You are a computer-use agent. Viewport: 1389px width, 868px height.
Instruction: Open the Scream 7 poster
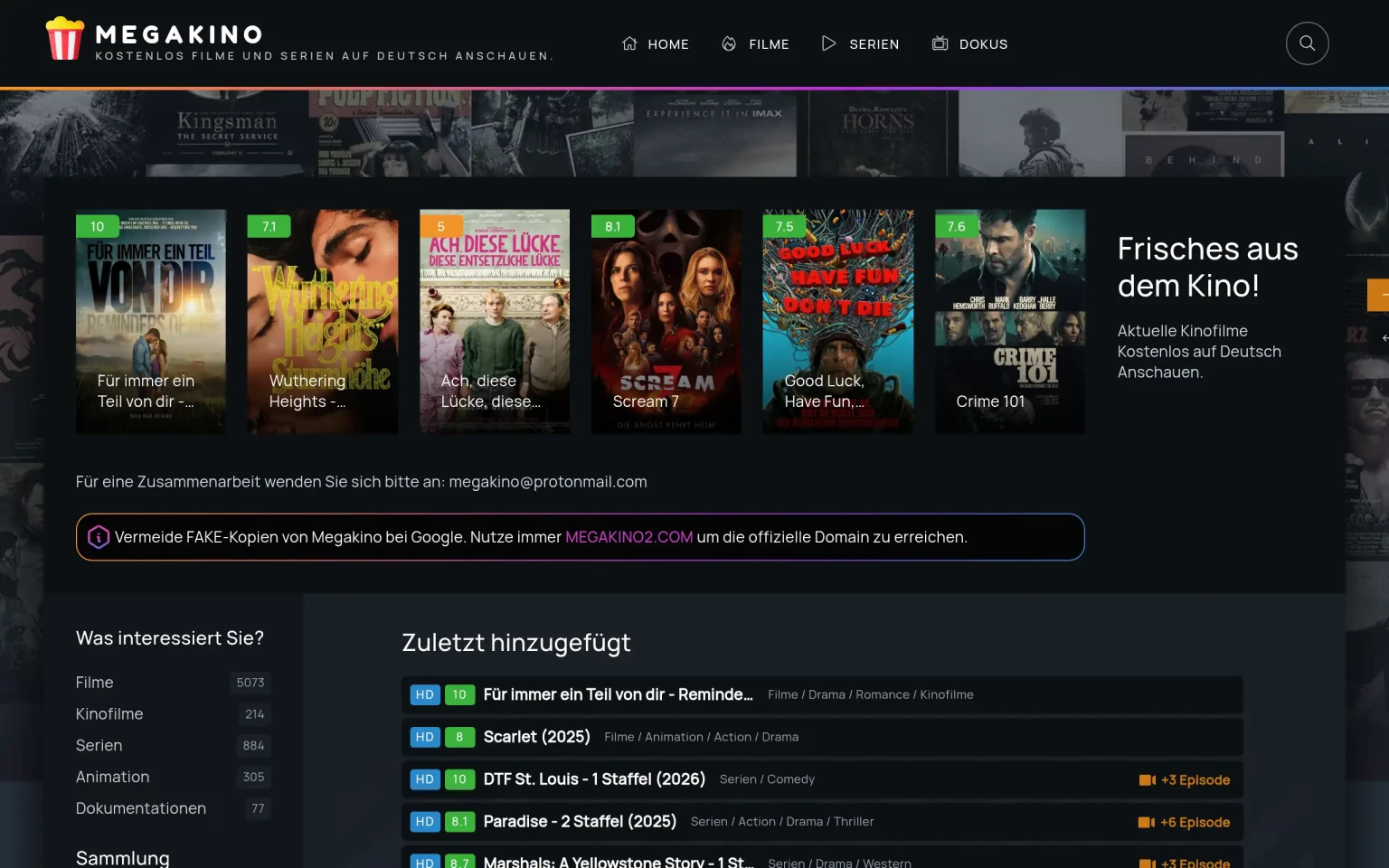[x=666, y=322]
